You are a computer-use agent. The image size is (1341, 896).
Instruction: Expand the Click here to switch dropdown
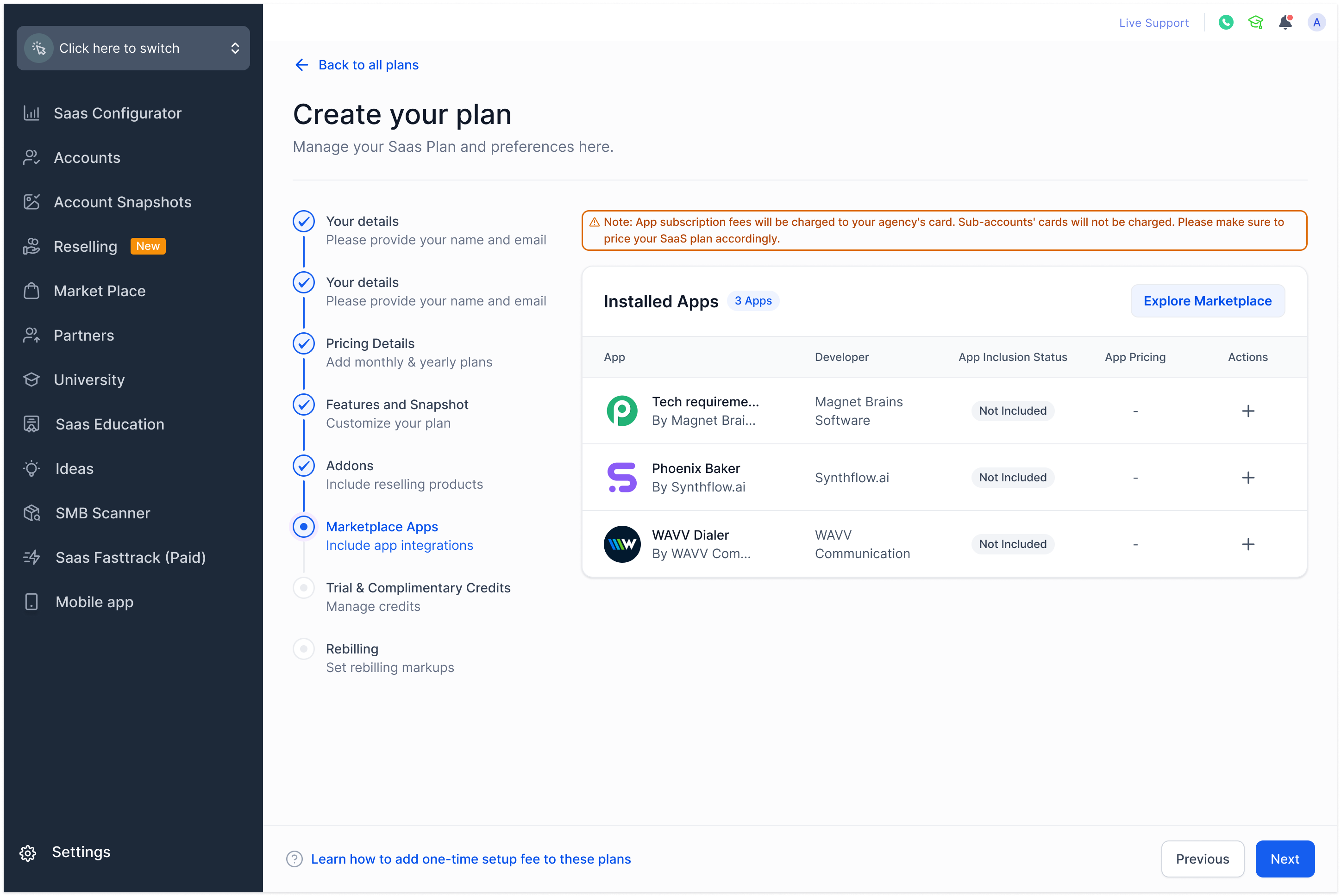[133, 48]
